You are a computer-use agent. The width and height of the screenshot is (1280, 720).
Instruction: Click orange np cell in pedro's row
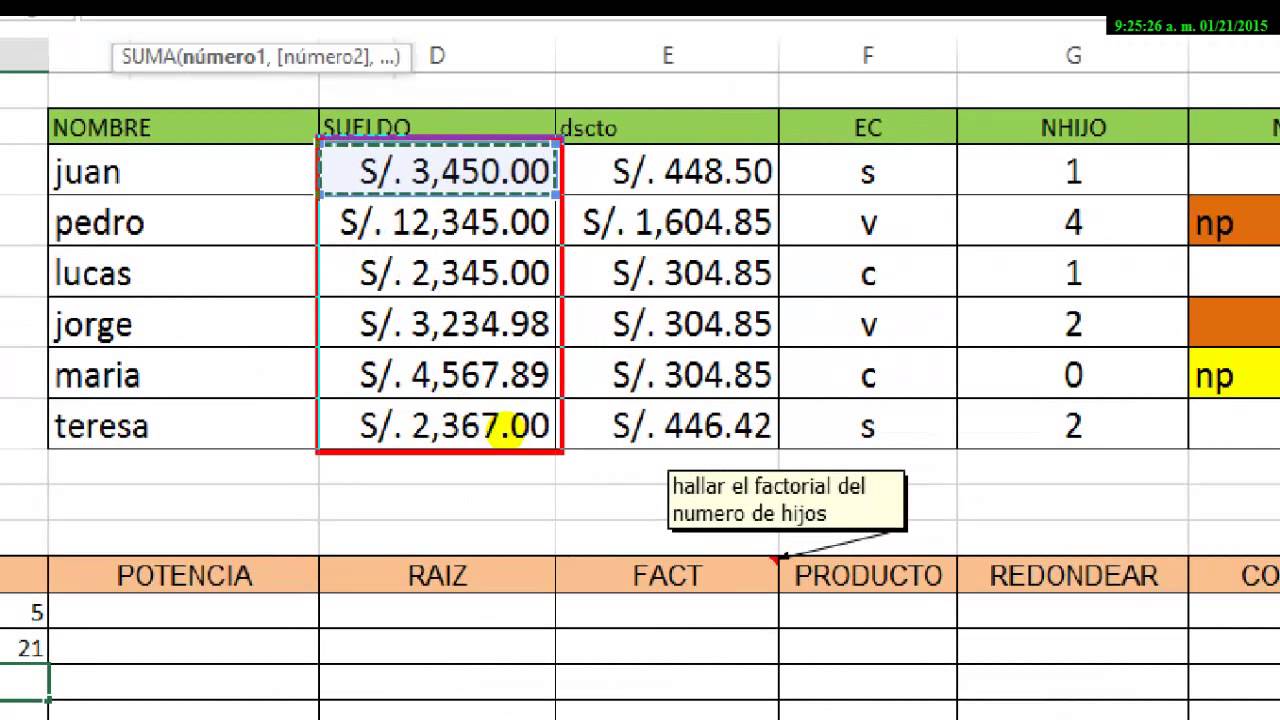point(1235,222)
